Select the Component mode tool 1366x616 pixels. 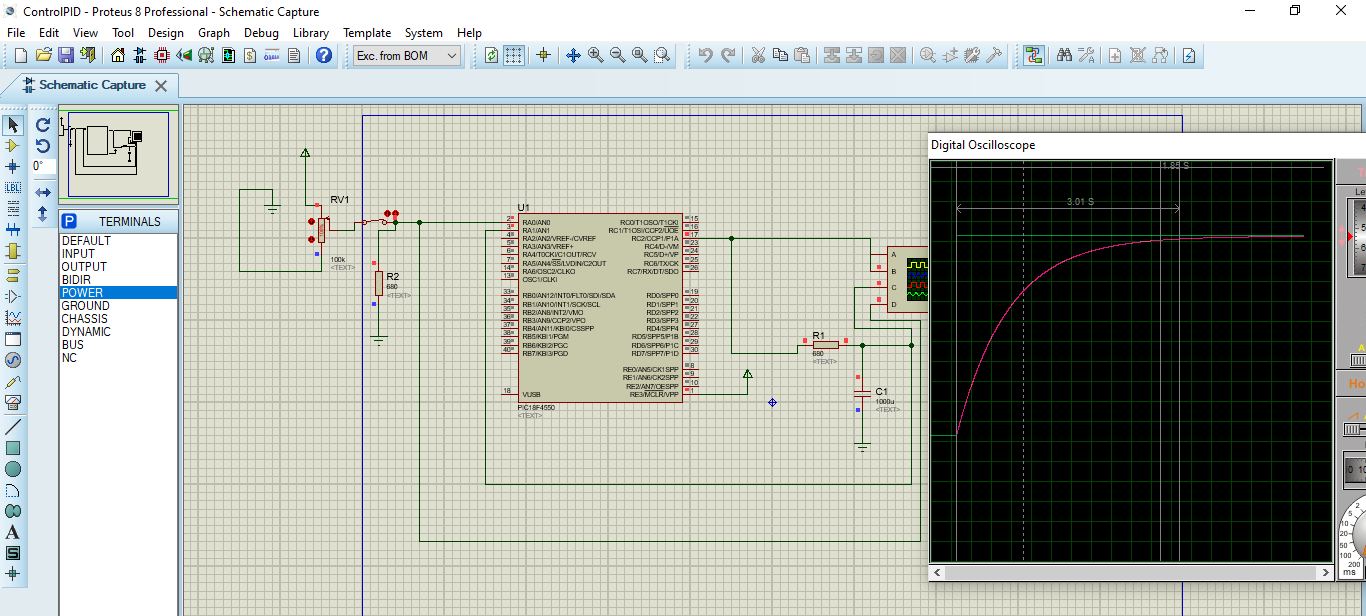(13, 146)
